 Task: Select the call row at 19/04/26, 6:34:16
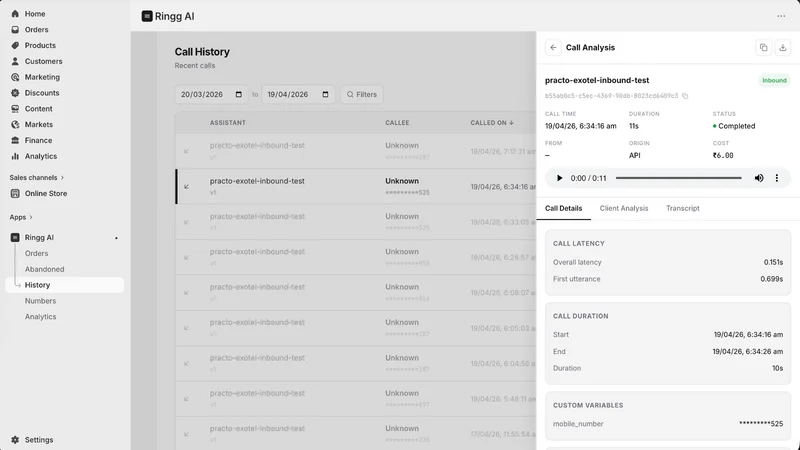pos(356,187)
